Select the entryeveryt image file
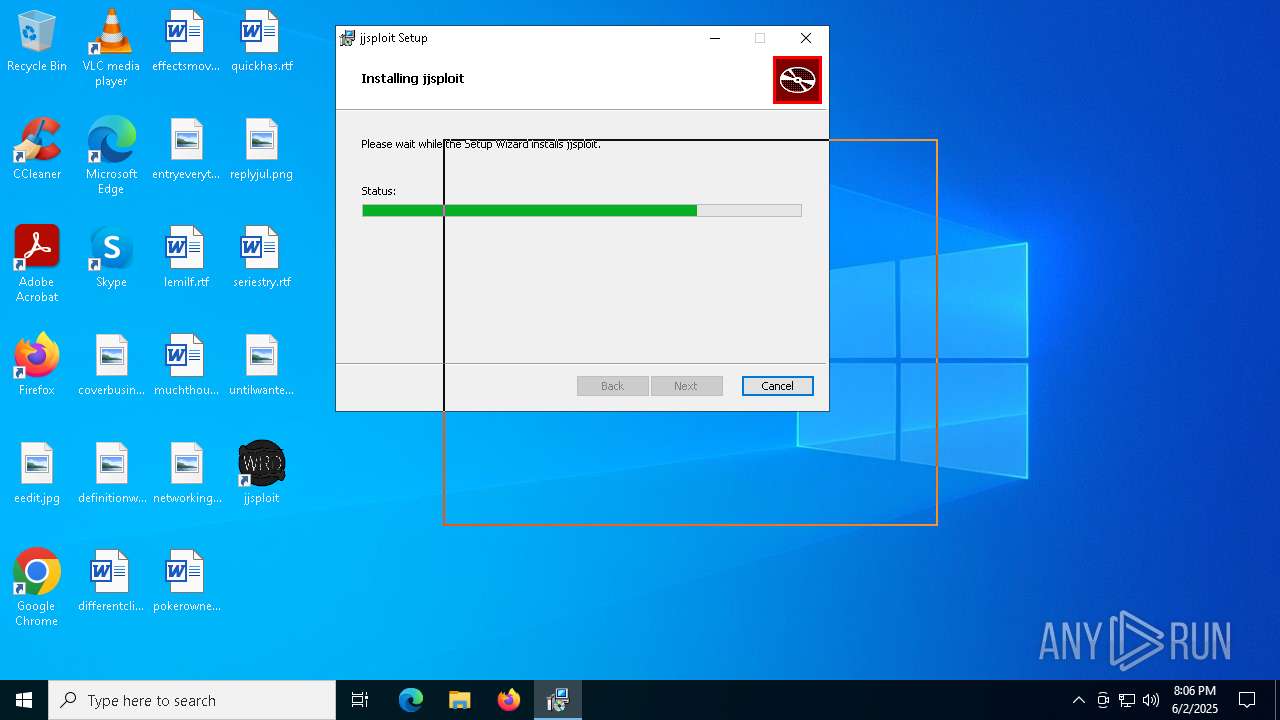Image resolution: width=1280 pixels, height=720 pixels. pyautogui.click(x=186, y=149)
